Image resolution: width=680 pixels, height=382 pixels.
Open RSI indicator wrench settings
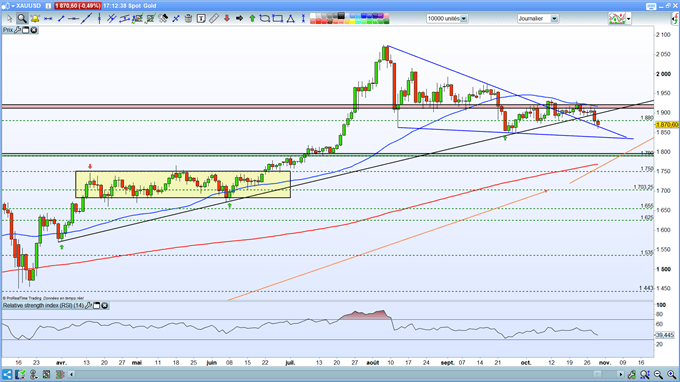88,306
